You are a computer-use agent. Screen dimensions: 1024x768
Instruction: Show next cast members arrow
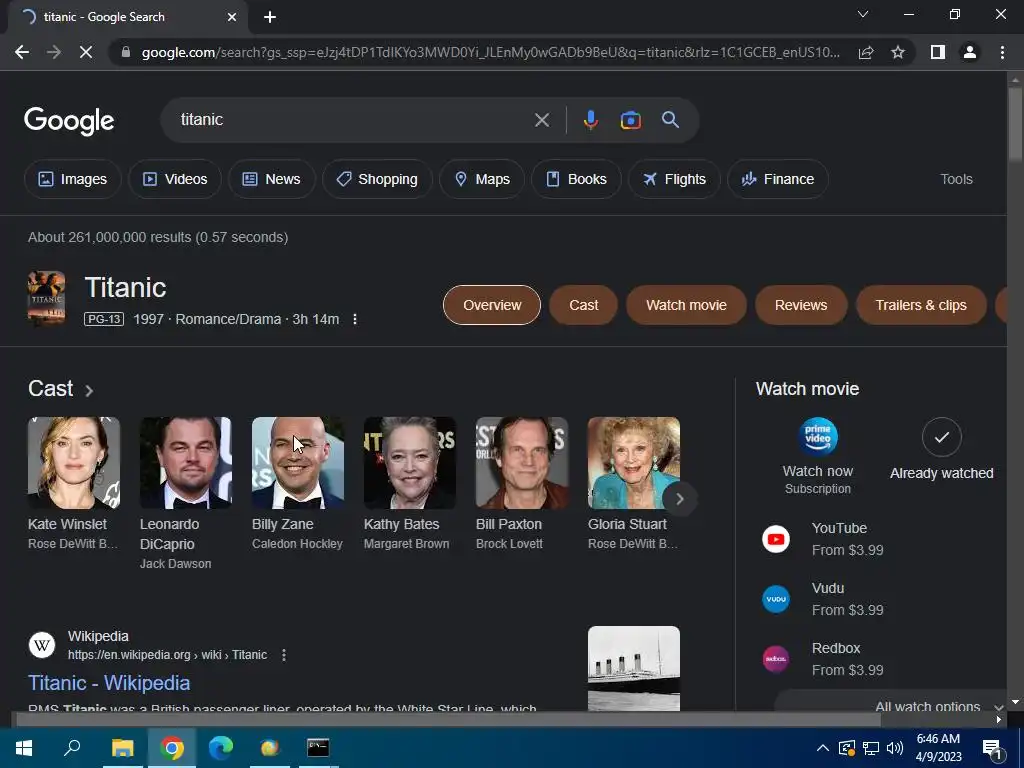(x=679, y=499)
